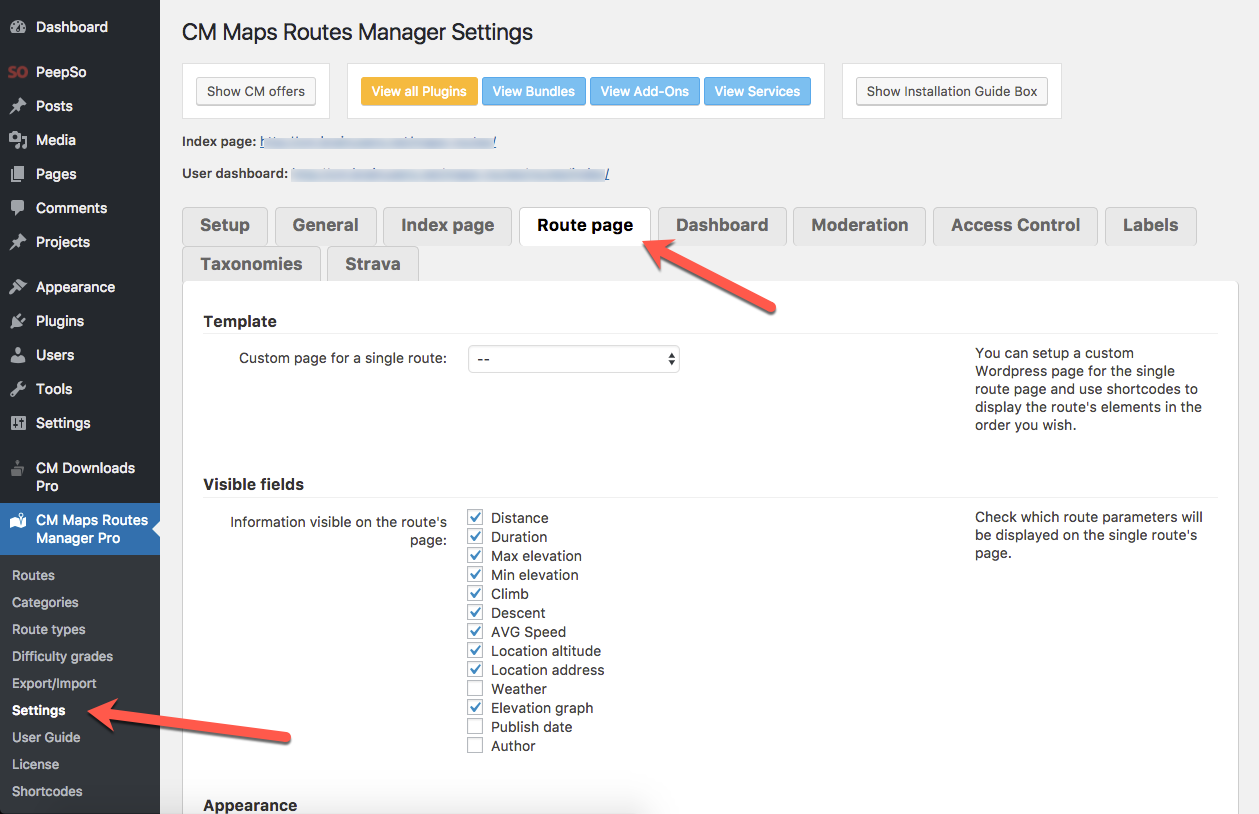Click the Appearance paintbrush icon
Screen dimensions: 1259x814
click(x=18, y=287)
